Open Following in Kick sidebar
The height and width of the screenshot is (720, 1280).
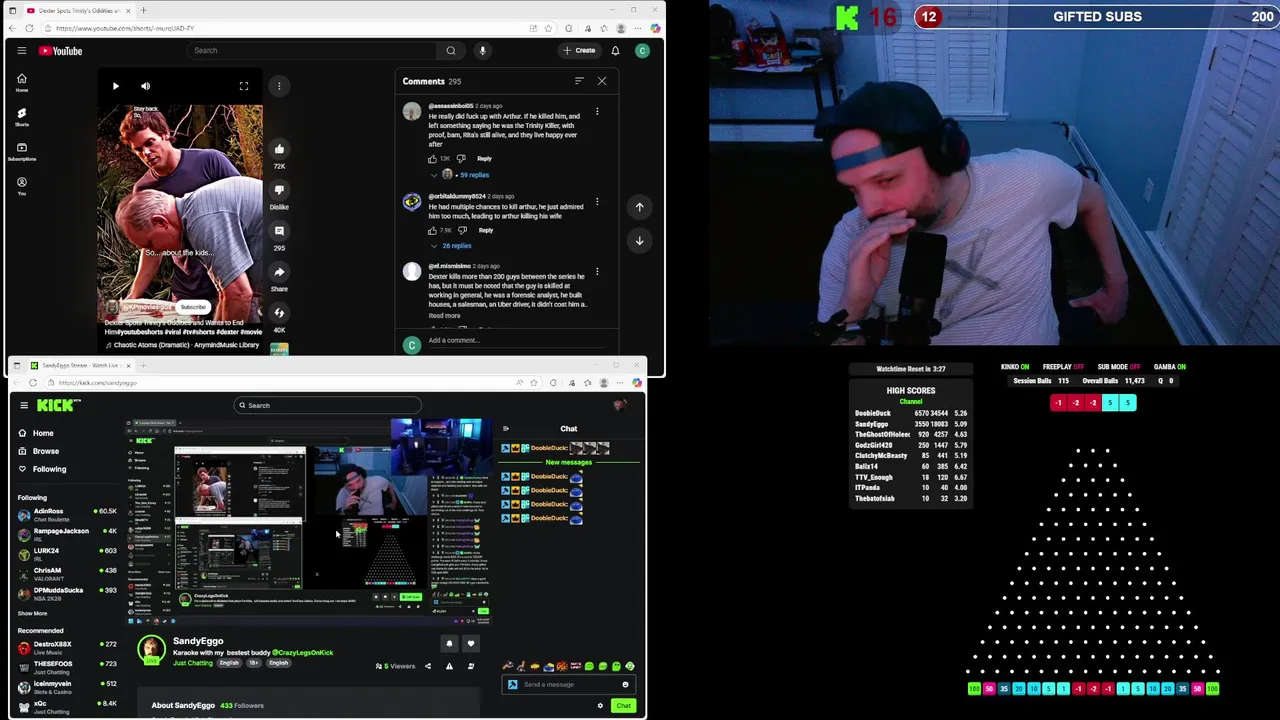point(49,469)
